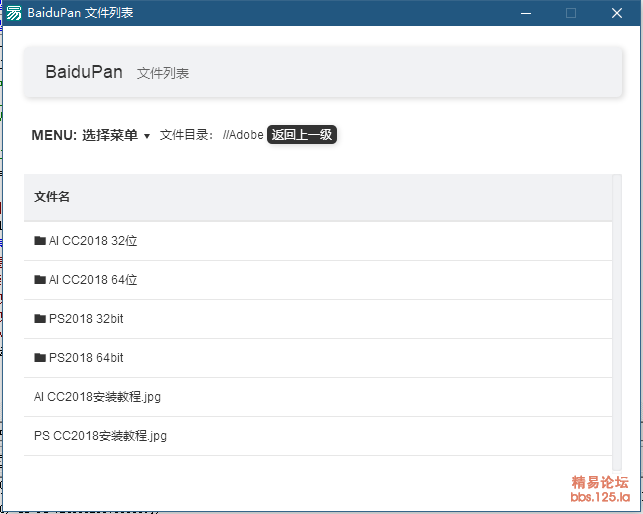
Task: Click the 返回上一级 button
Action: [x=302, y=135]
